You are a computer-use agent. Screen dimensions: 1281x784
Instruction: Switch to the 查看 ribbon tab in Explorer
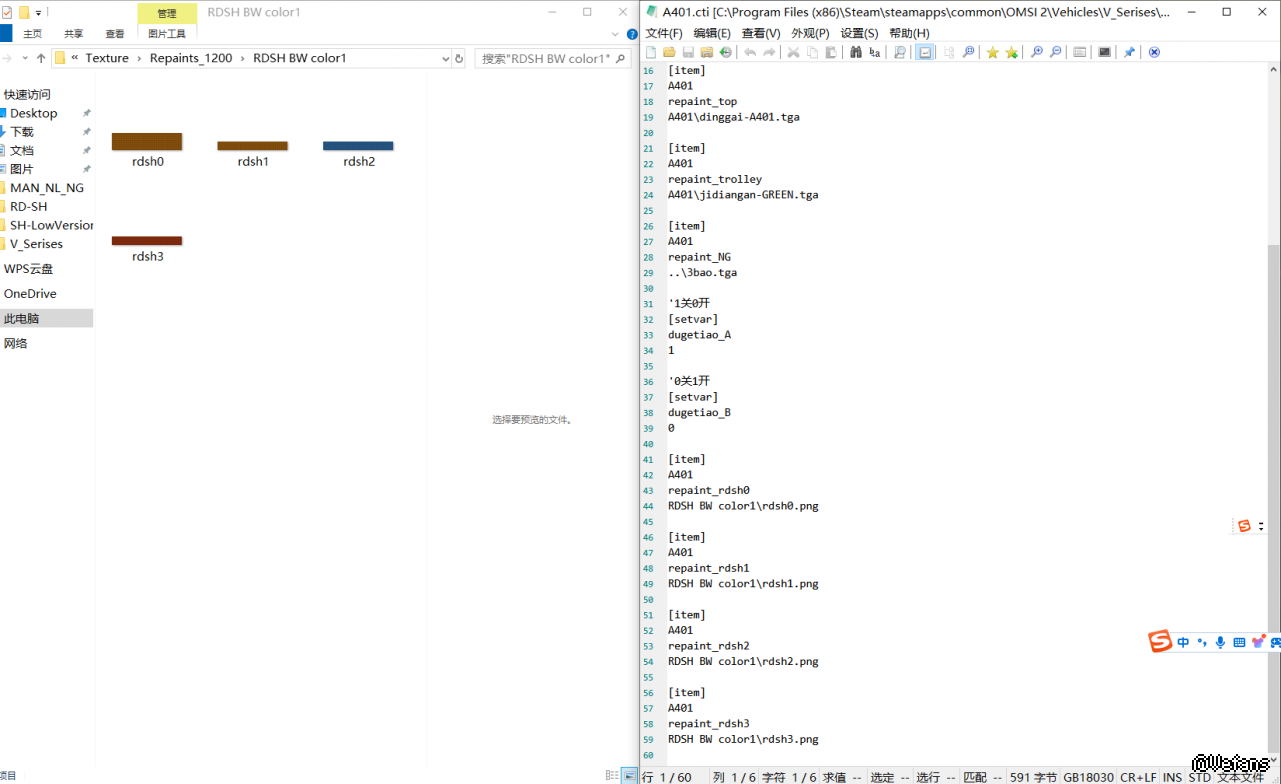(115, 34)
